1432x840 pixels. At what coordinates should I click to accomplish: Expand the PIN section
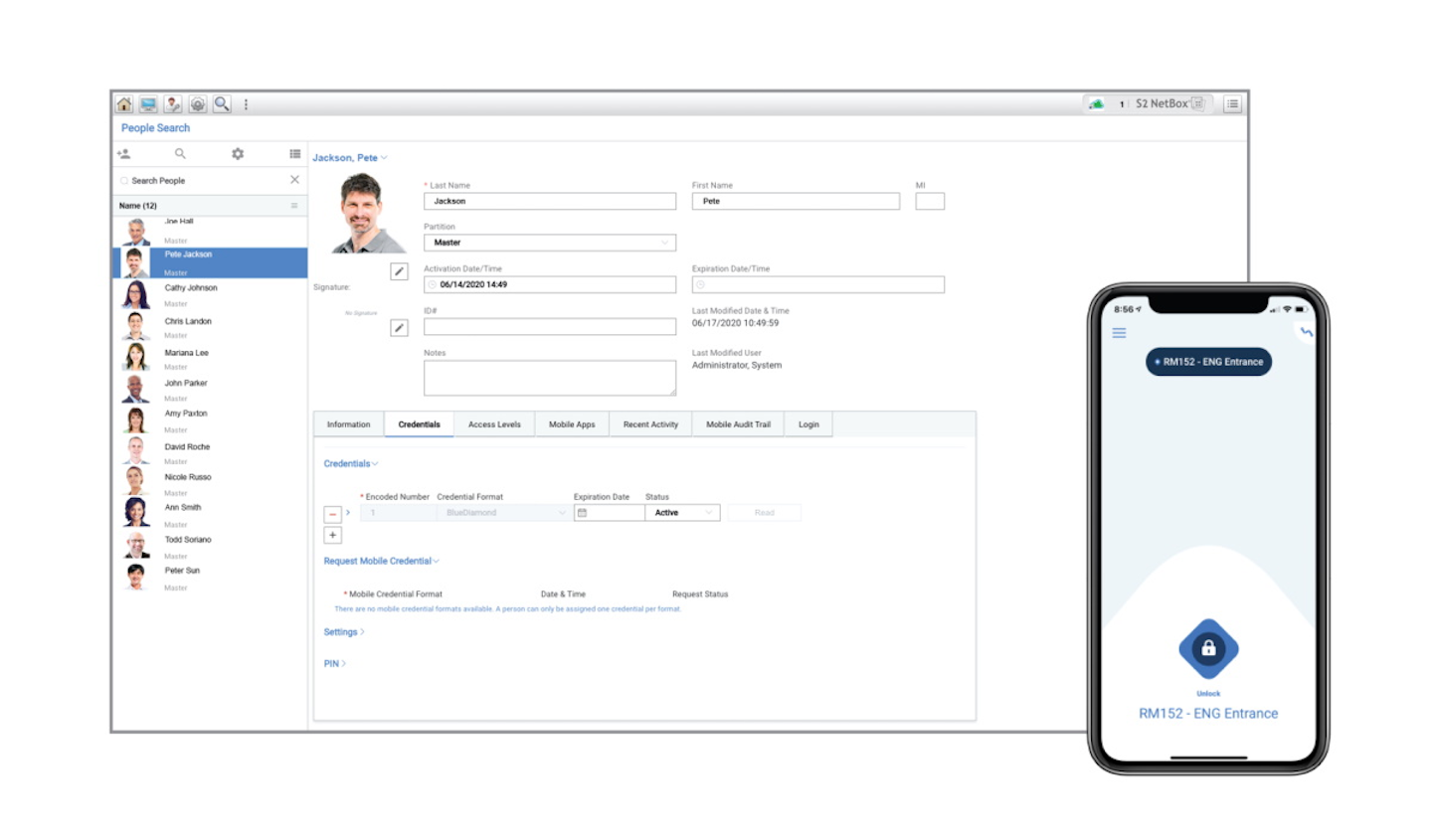coord(334,664)
